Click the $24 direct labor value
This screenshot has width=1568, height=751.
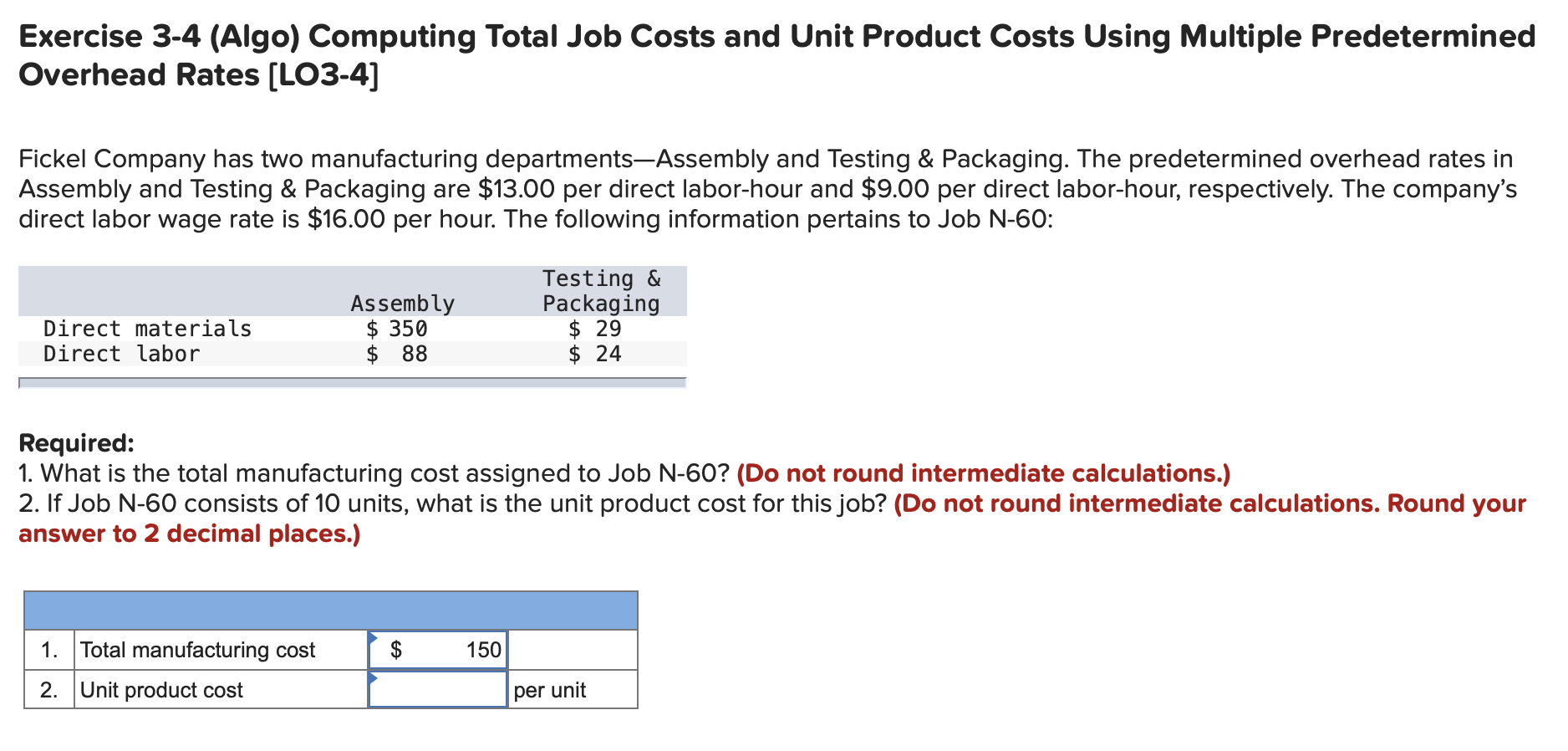pos(596,353)
